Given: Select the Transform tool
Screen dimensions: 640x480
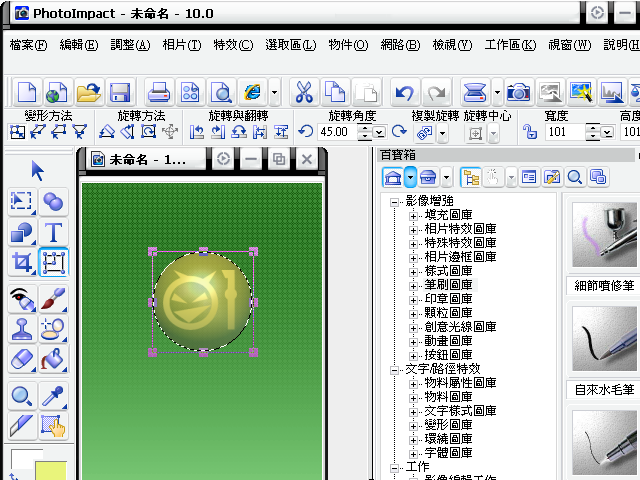Looking at the screenshot, I should 53,262.
